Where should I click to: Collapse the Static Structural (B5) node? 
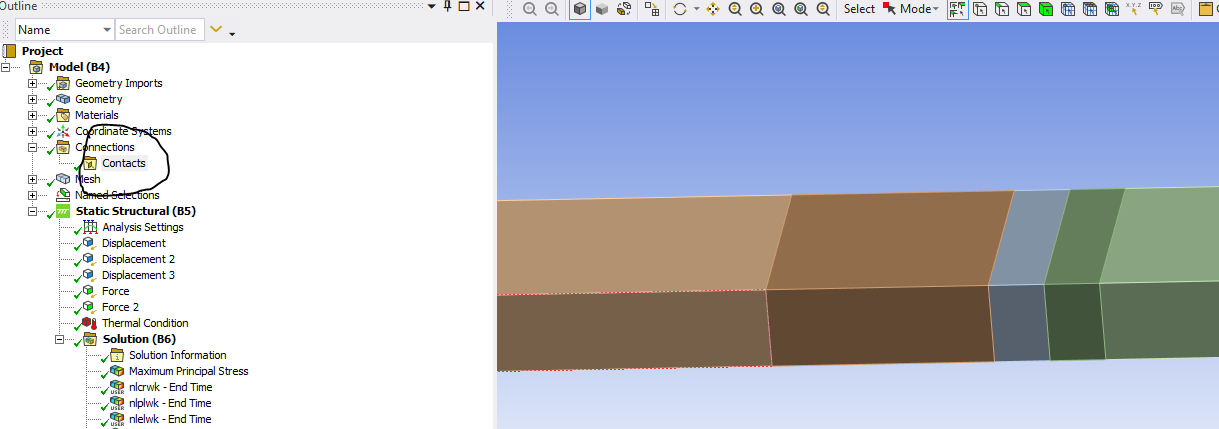coord(32,211)
